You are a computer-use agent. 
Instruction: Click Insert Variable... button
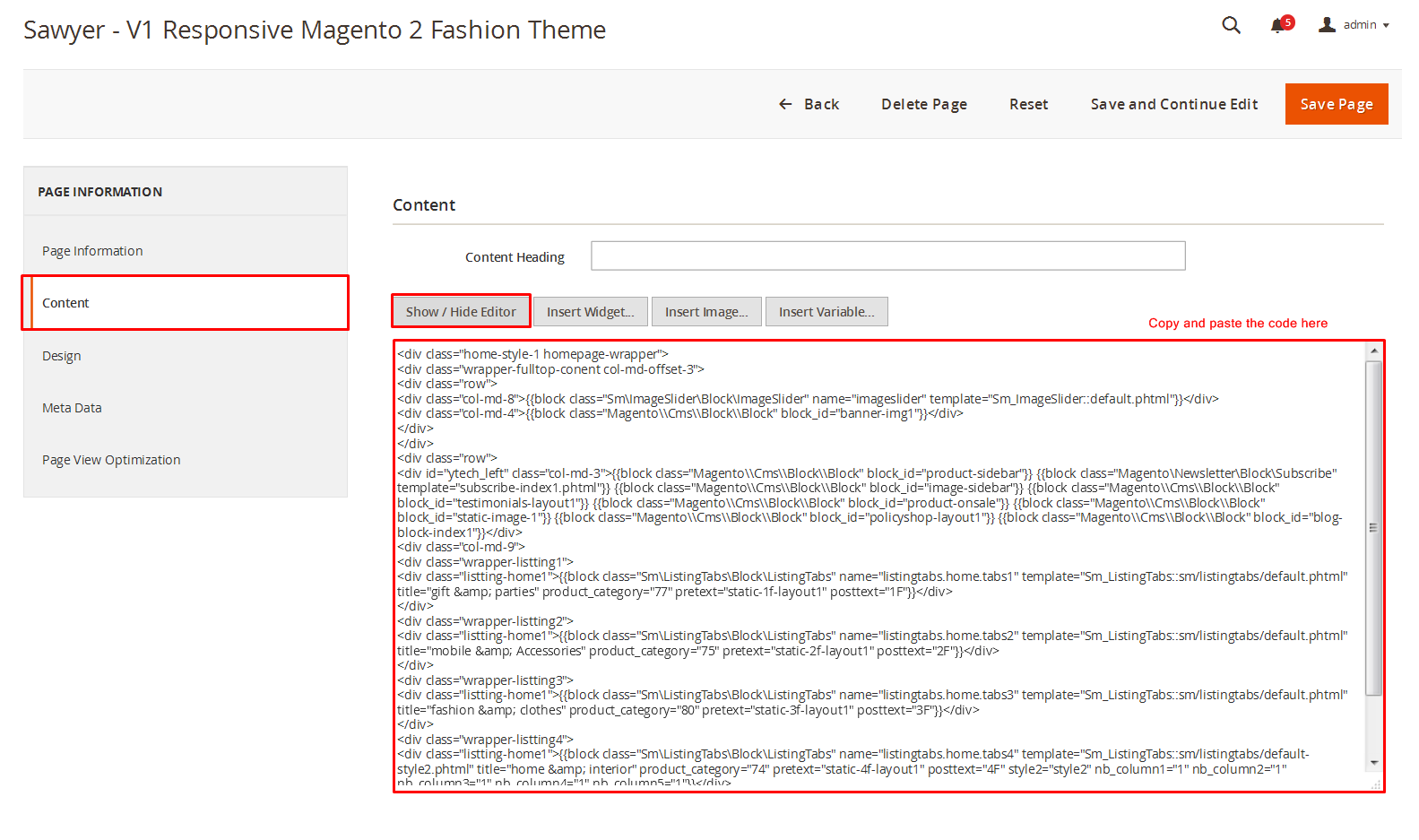click(x=826, y=312)
